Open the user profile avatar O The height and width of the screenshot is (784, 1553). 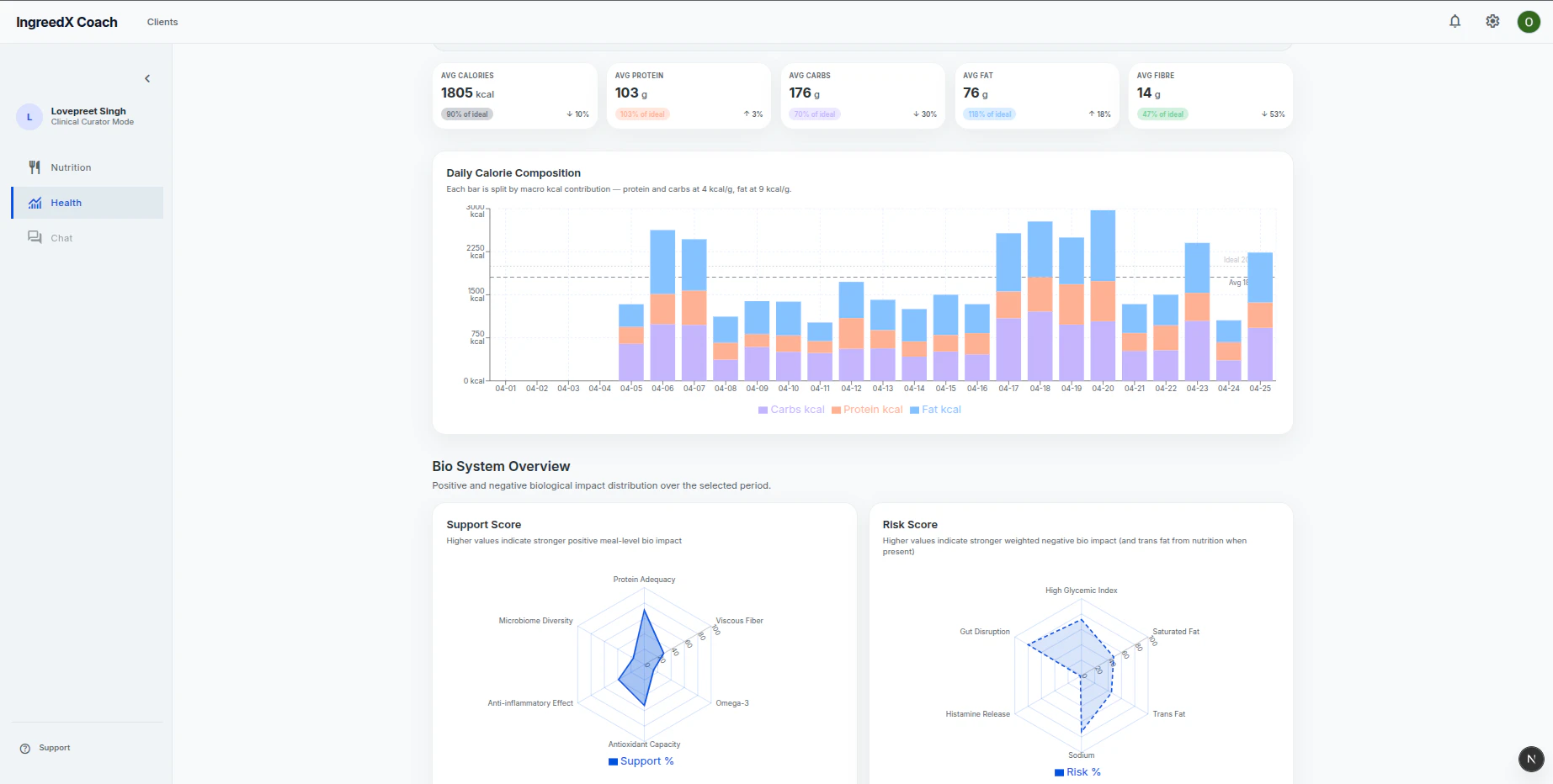(x=1529, y=22)
